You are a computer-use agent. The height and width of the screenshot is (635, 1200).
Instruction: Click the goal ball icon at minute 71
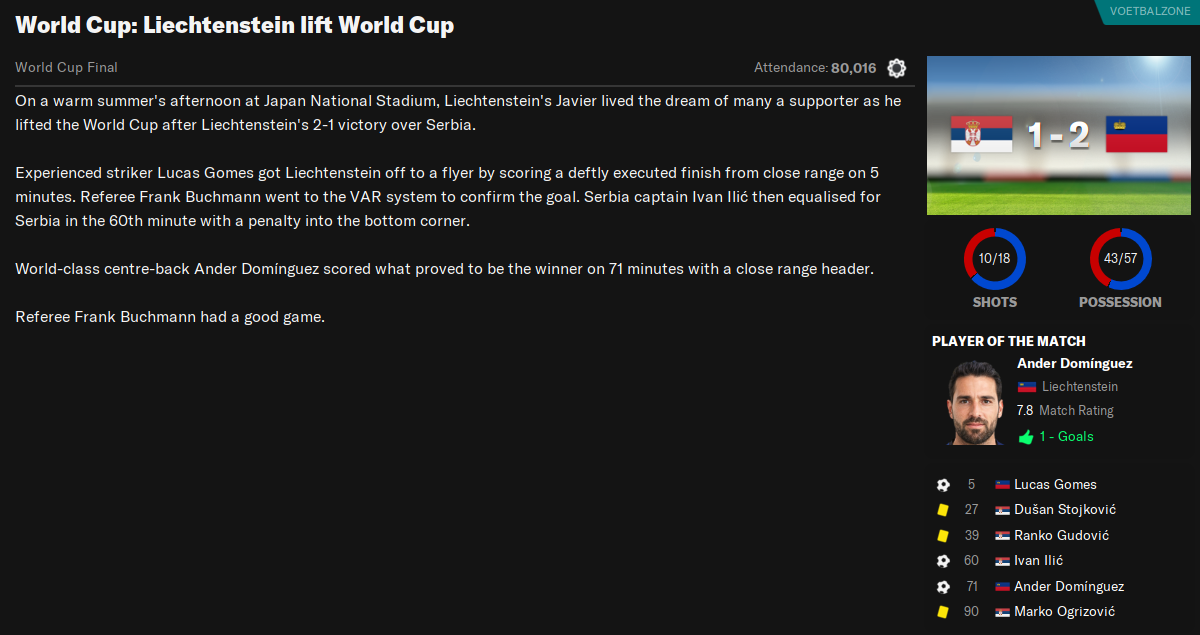943,587
